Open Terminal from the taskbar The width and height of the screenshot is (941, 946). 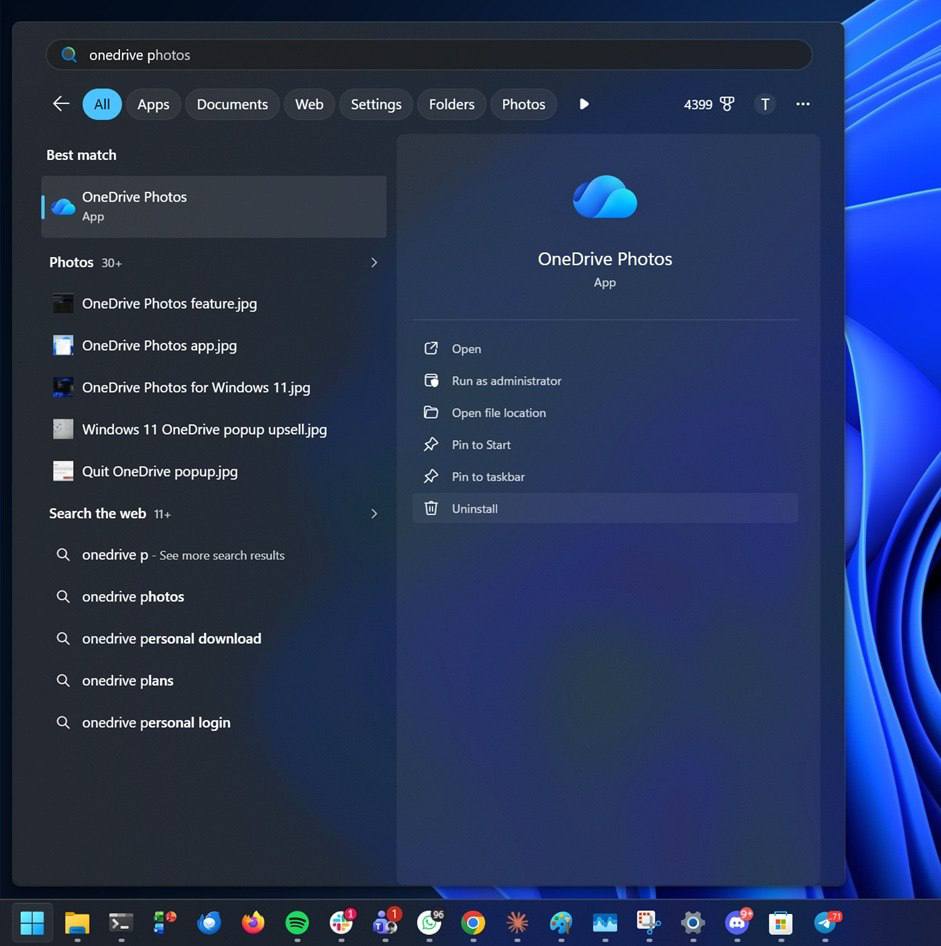pyautogui.click(x=121, y=922)
